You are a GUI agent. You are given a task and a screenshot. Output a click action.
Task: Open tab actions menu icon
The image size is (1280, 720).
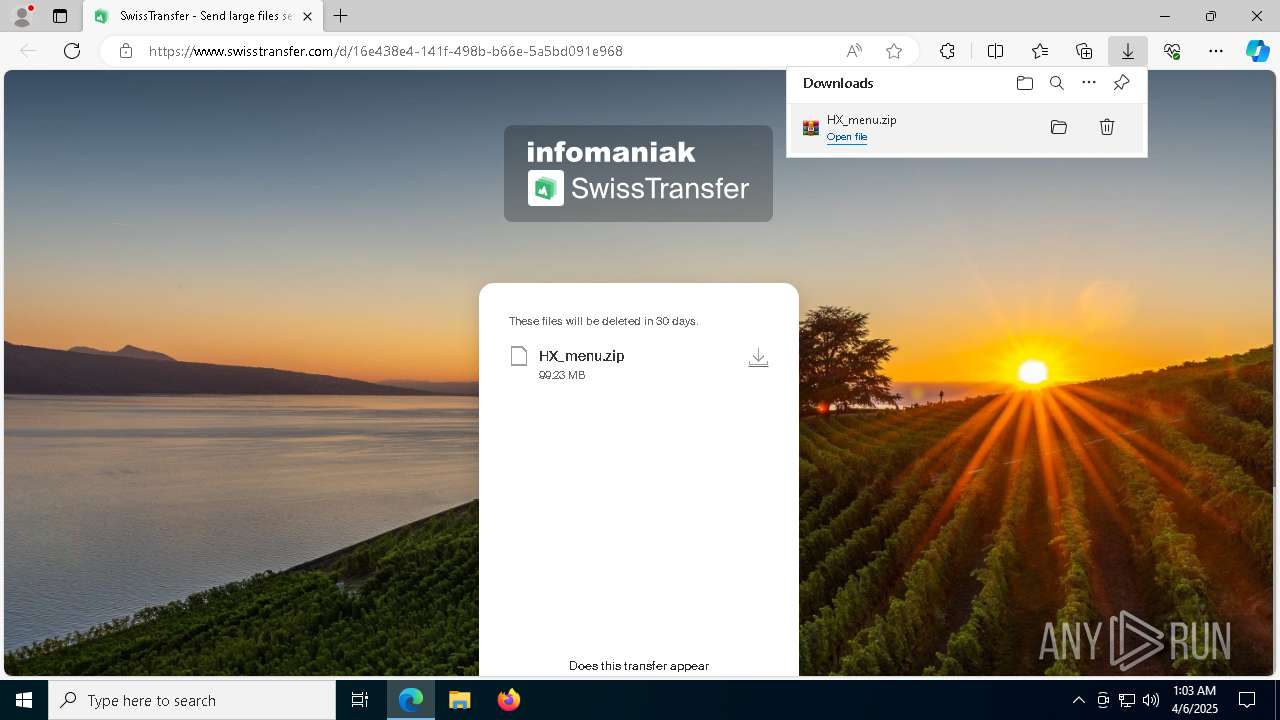pyautogui.click(x=60, y=16)
